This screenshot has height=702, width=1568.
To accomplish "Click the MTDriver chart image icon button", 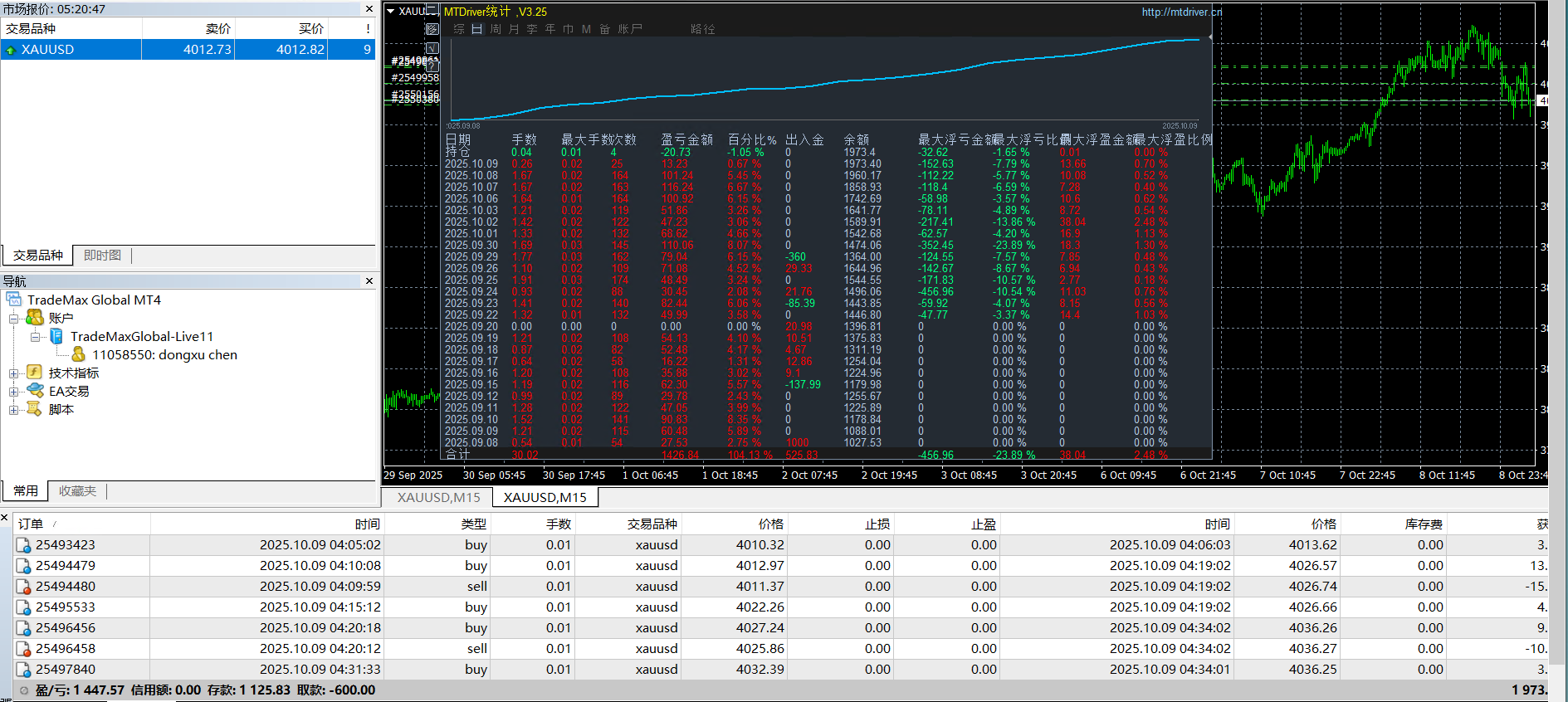I will tap(432, 29).
